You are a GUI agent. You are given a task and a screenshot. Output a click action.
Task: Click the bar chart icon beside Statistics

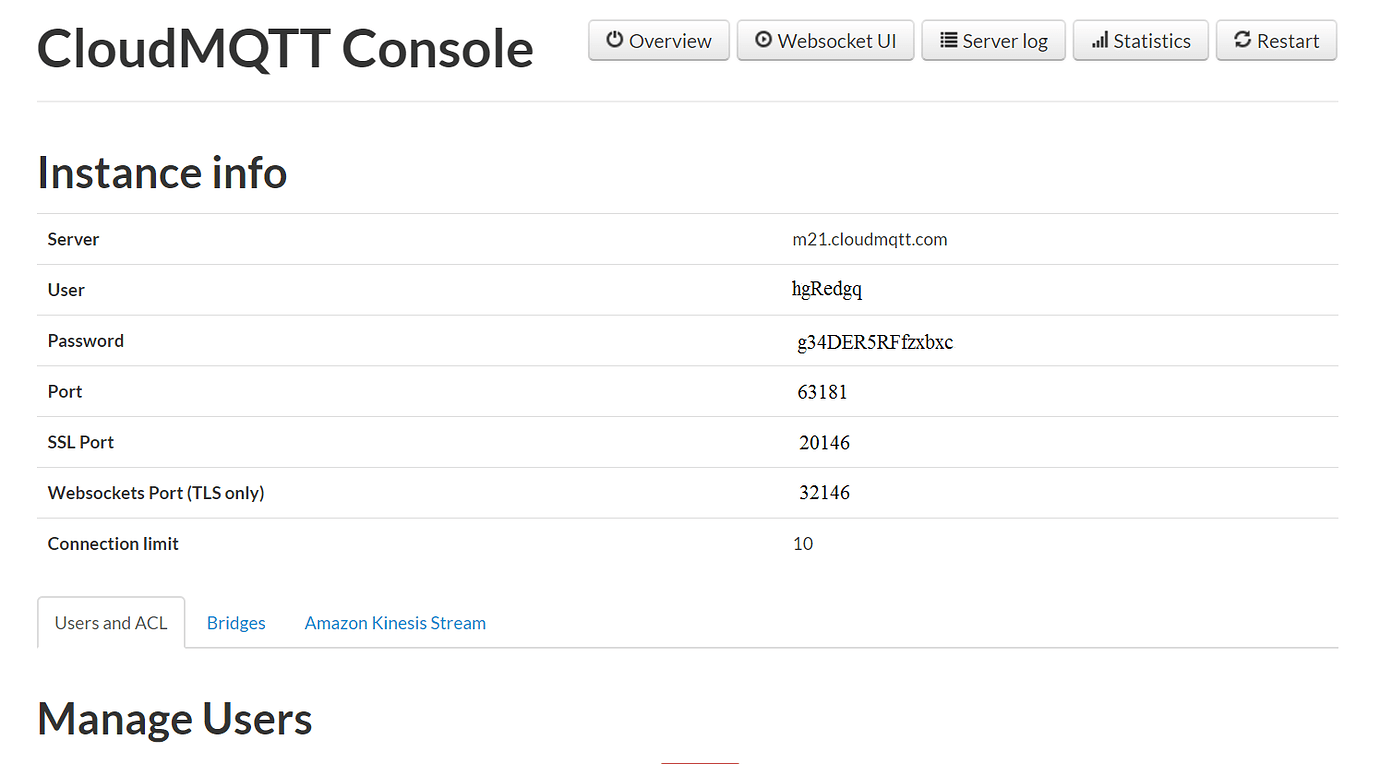tap(1099, 40)
